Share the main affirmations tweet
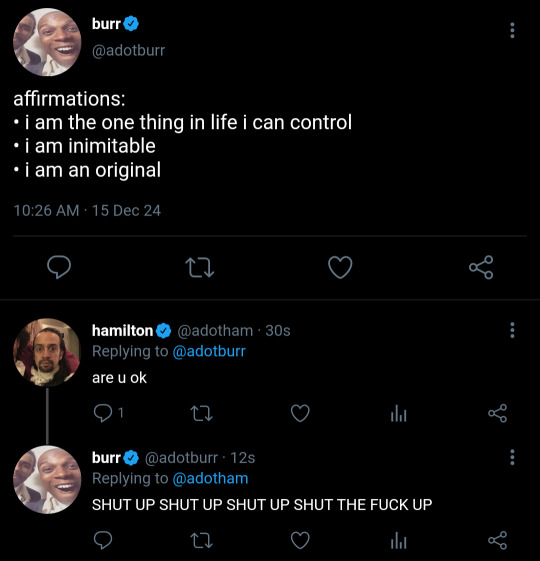This screenshot has height=561, width=540. 481,267
